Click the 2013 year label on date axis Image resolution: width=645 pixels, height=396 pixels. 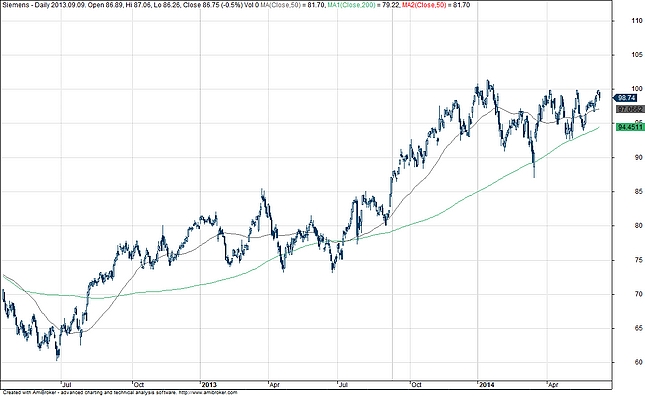209,385
